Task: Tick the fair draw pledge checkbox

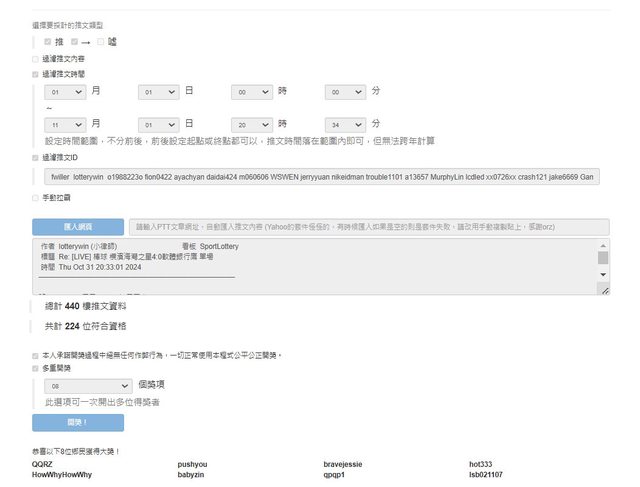Action: [36, 355]
